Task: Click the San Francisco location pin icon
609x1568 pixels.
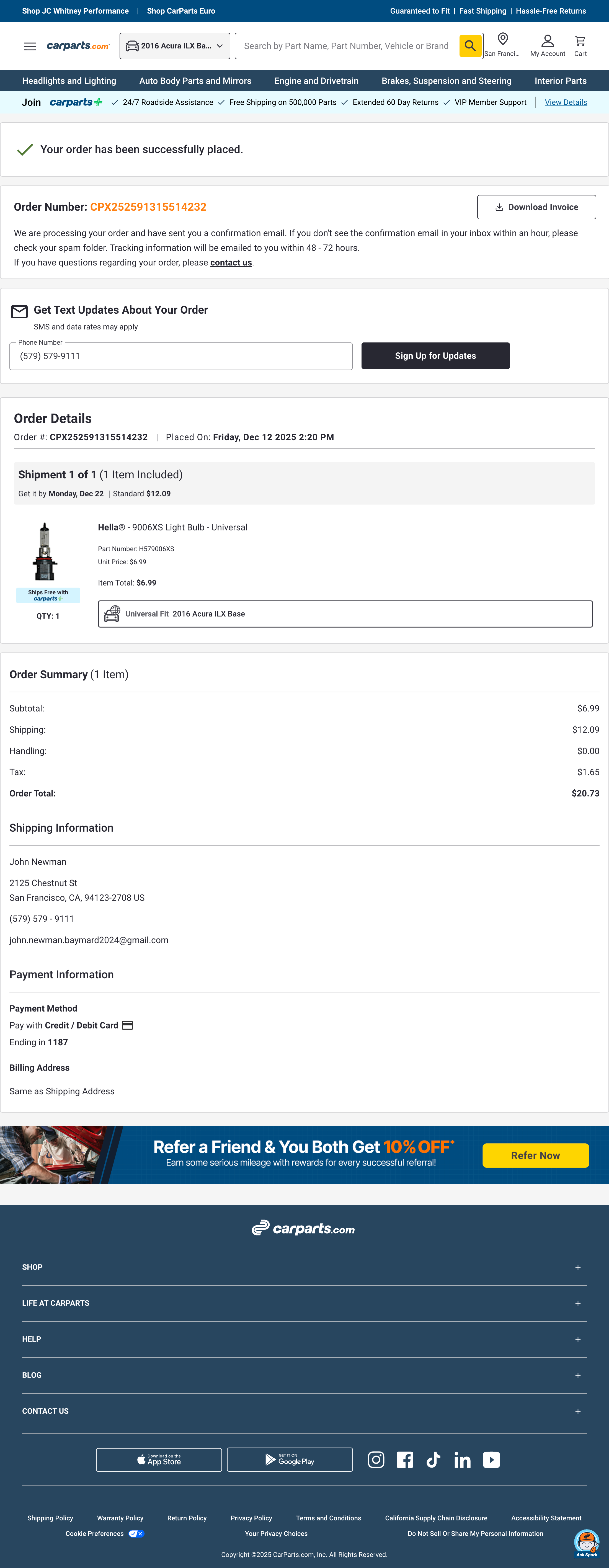Action: [502, 39]
